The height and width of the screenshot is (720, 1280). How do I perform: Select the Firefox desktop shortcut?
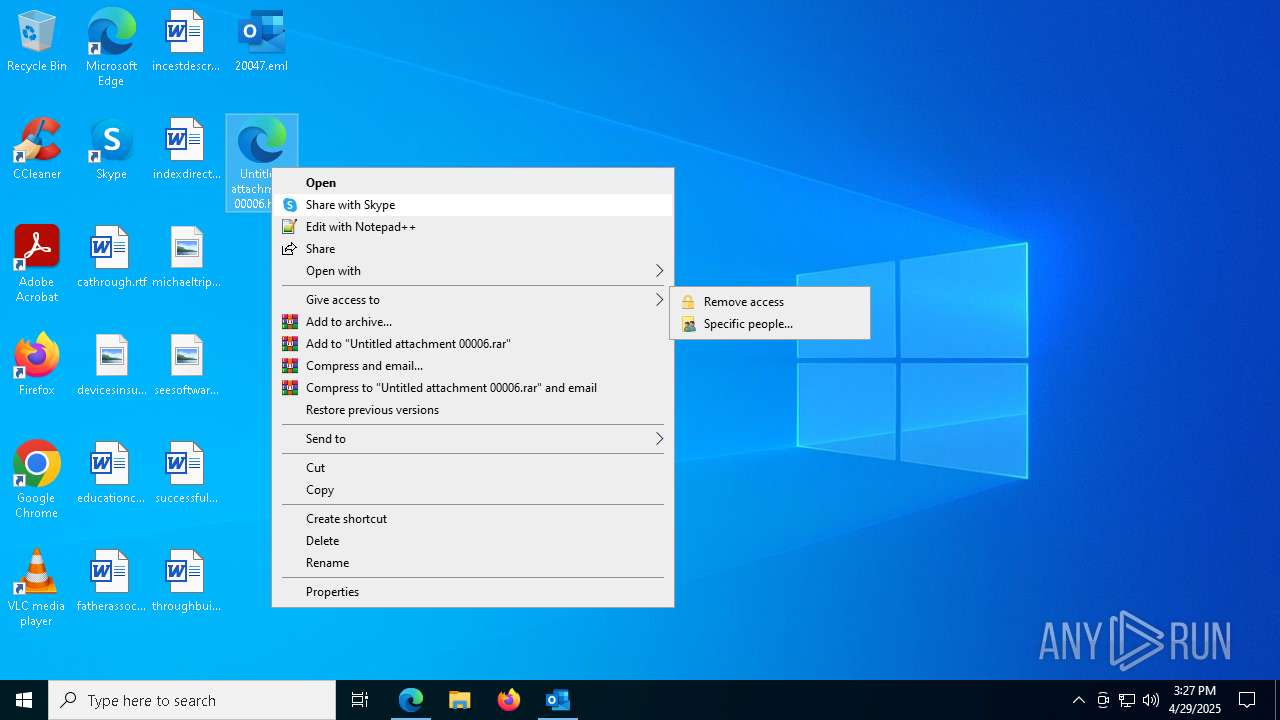[x=37, y=366]
